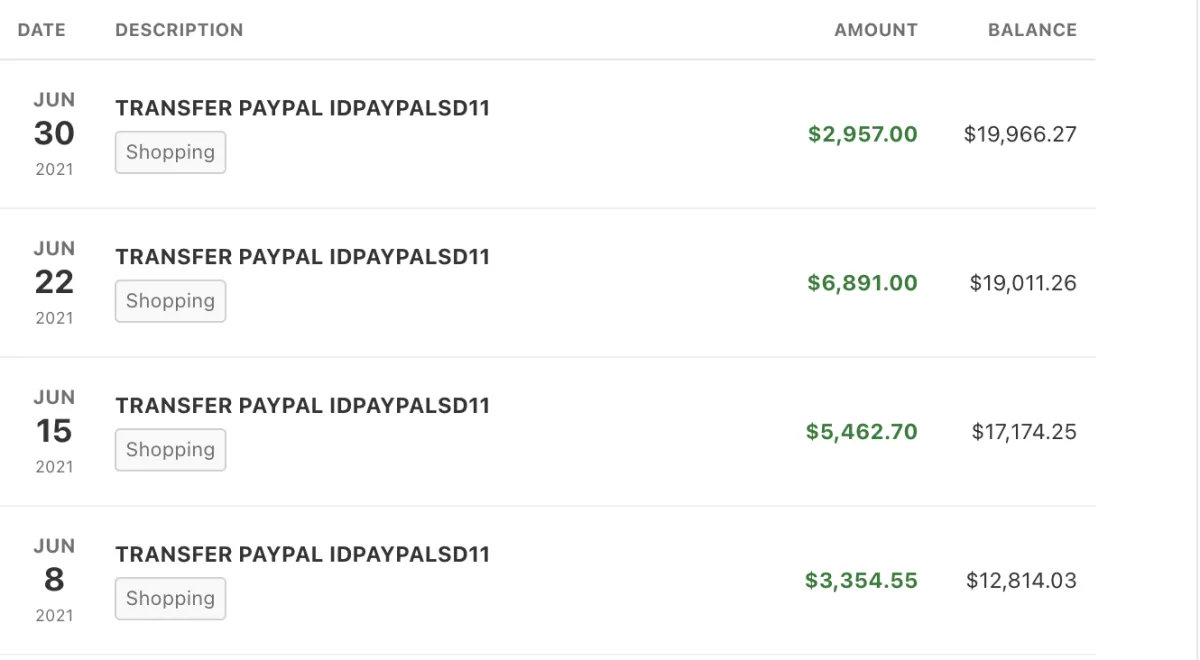Select the $3,354.55 amount
This screenshot has width=1200, height=660.
(861, 581)
